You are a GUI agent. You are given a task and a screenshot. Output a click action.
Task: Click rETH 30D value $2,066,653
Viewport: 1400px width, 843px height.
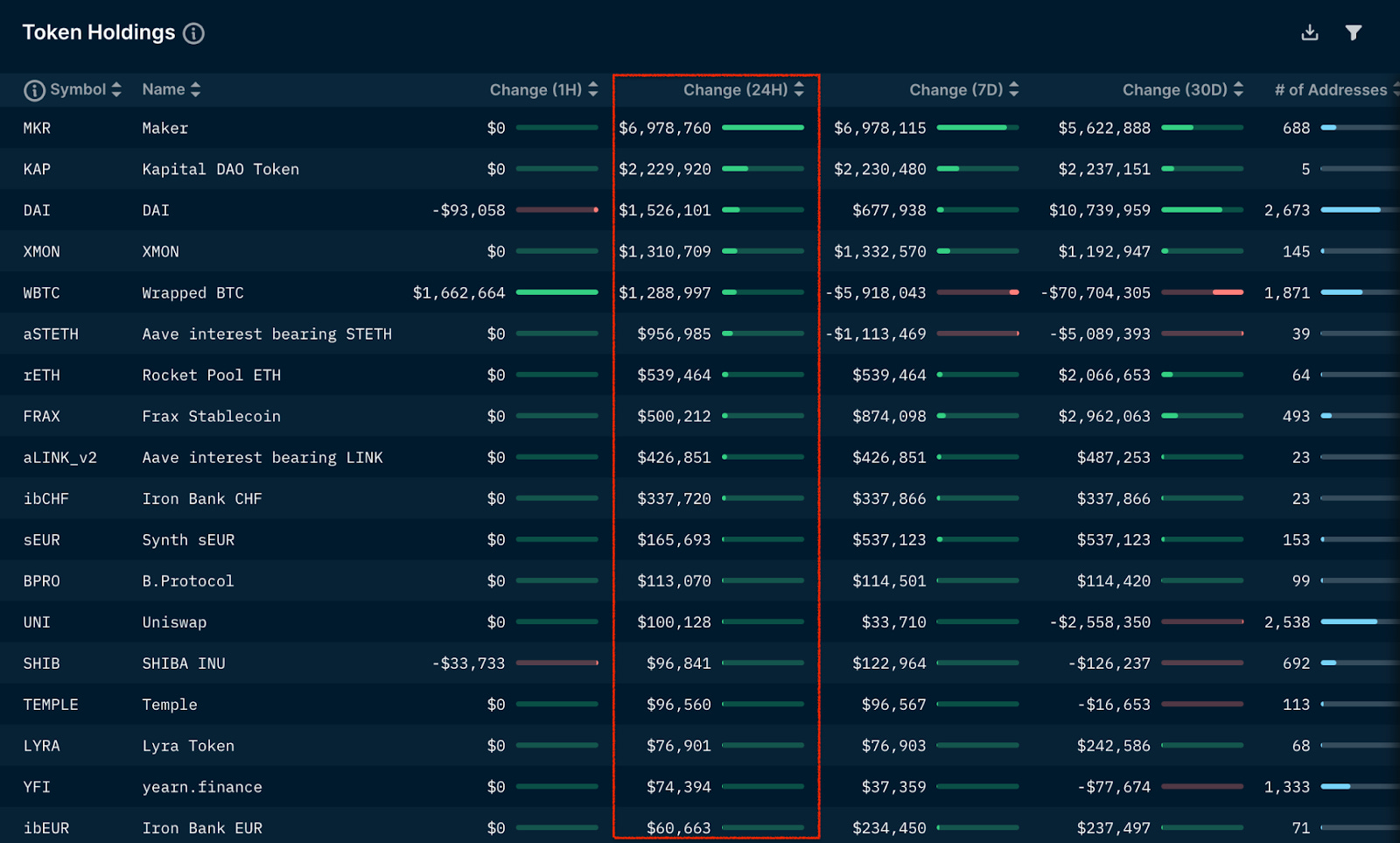[x=1104, y=375]
